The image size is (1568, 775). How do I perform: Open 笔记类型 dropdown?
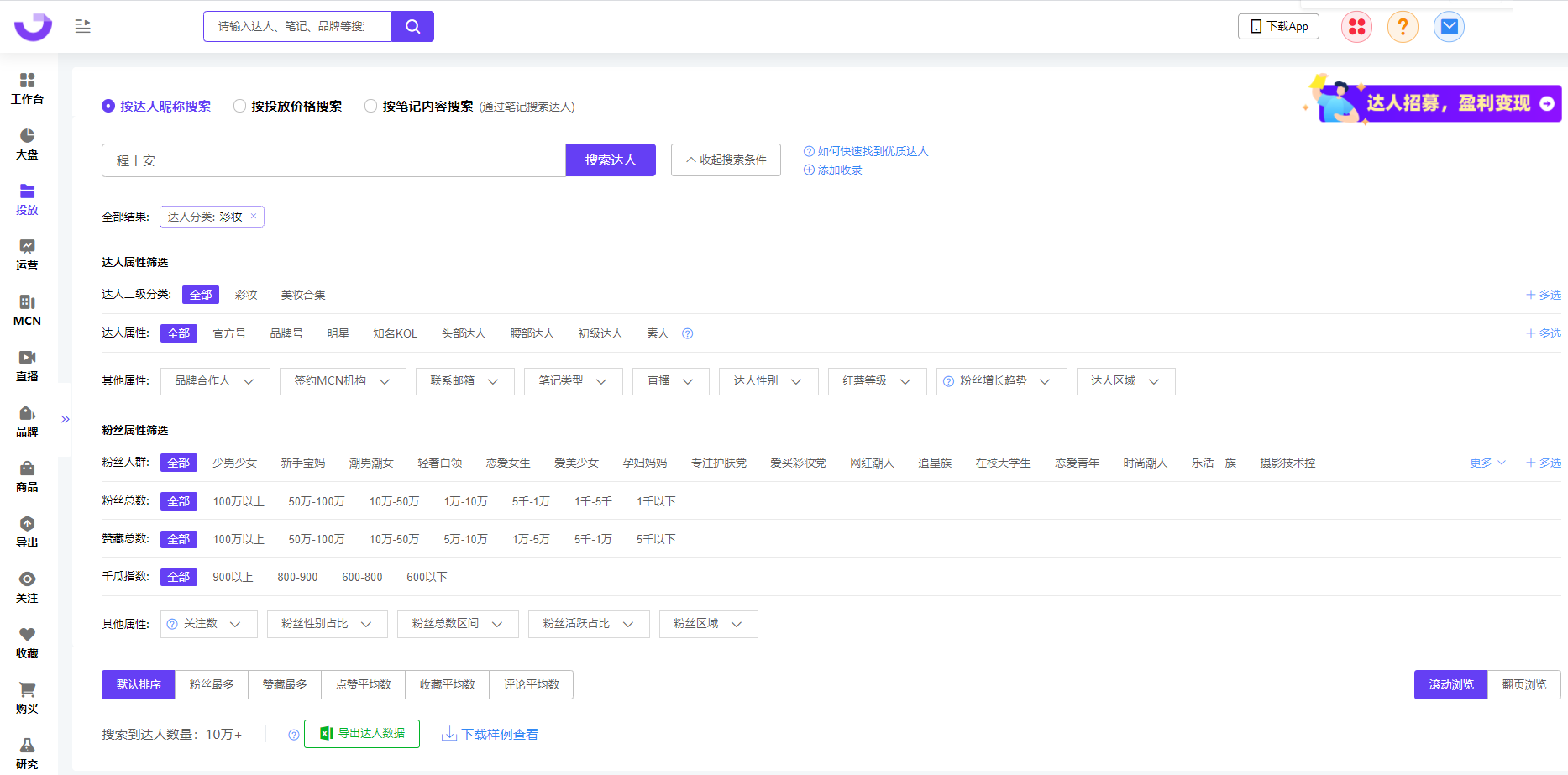573,381
